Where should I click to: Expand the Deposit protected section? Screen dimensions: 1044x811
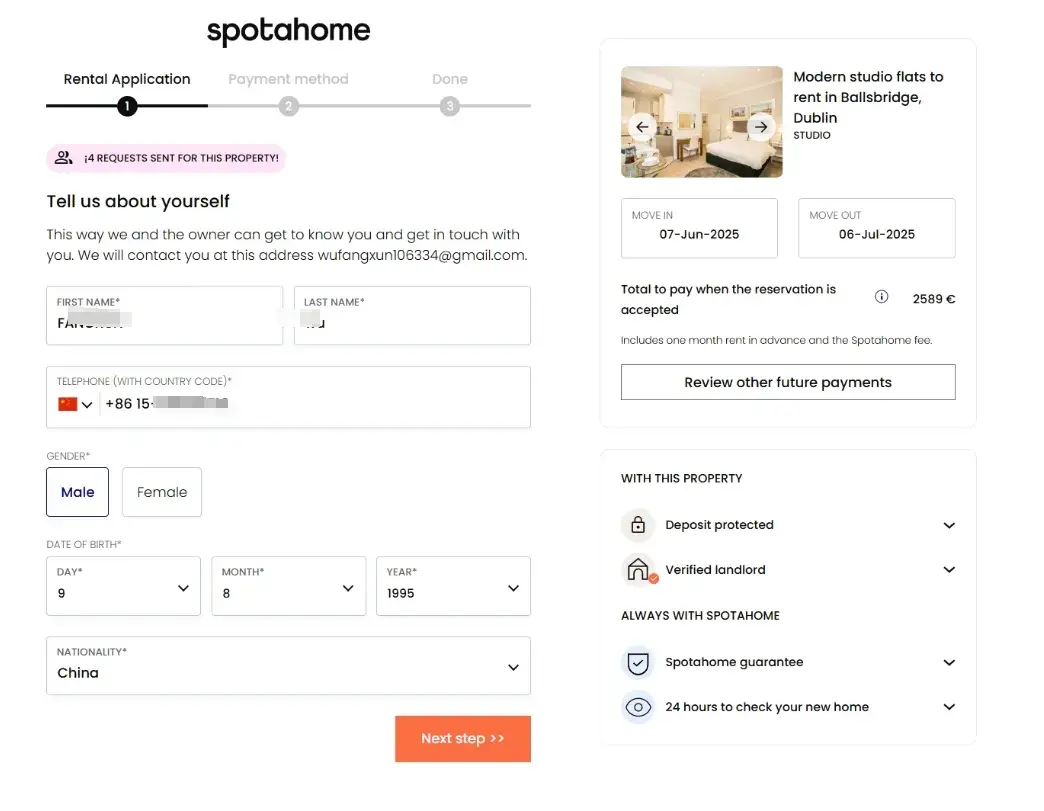click(x=949, y=525)
